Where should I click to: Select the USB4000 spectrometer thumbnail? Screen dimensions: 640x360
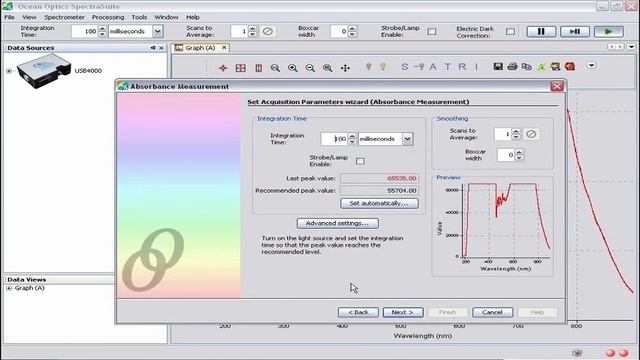(x=44, y=71)
